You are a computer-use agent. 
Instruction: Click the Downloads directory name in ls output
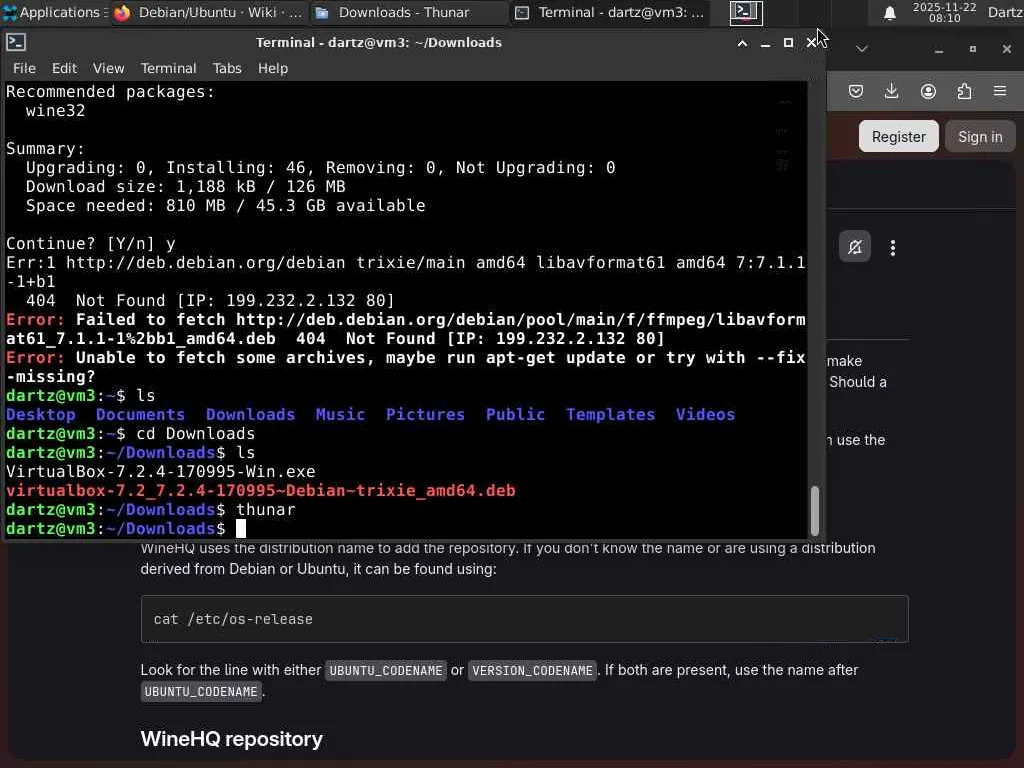[x=250, y=415]
